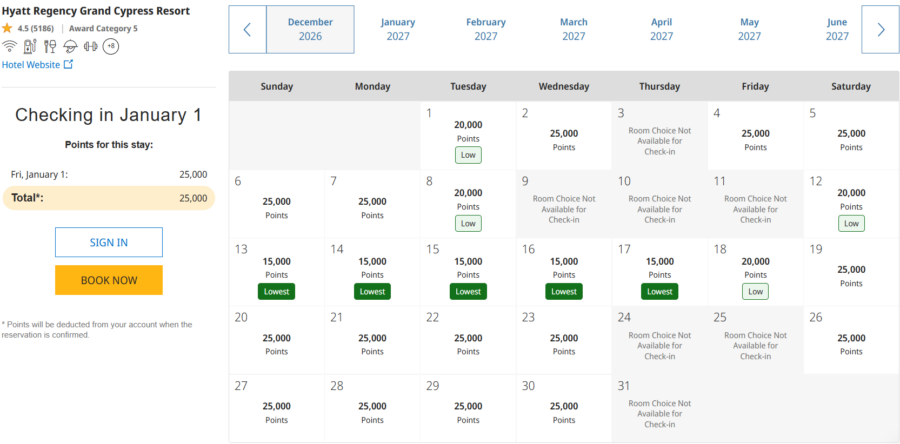Viewport: 900px width, 444px height.
Task: Select the December 2026 month tab
Action: [310, 30]
